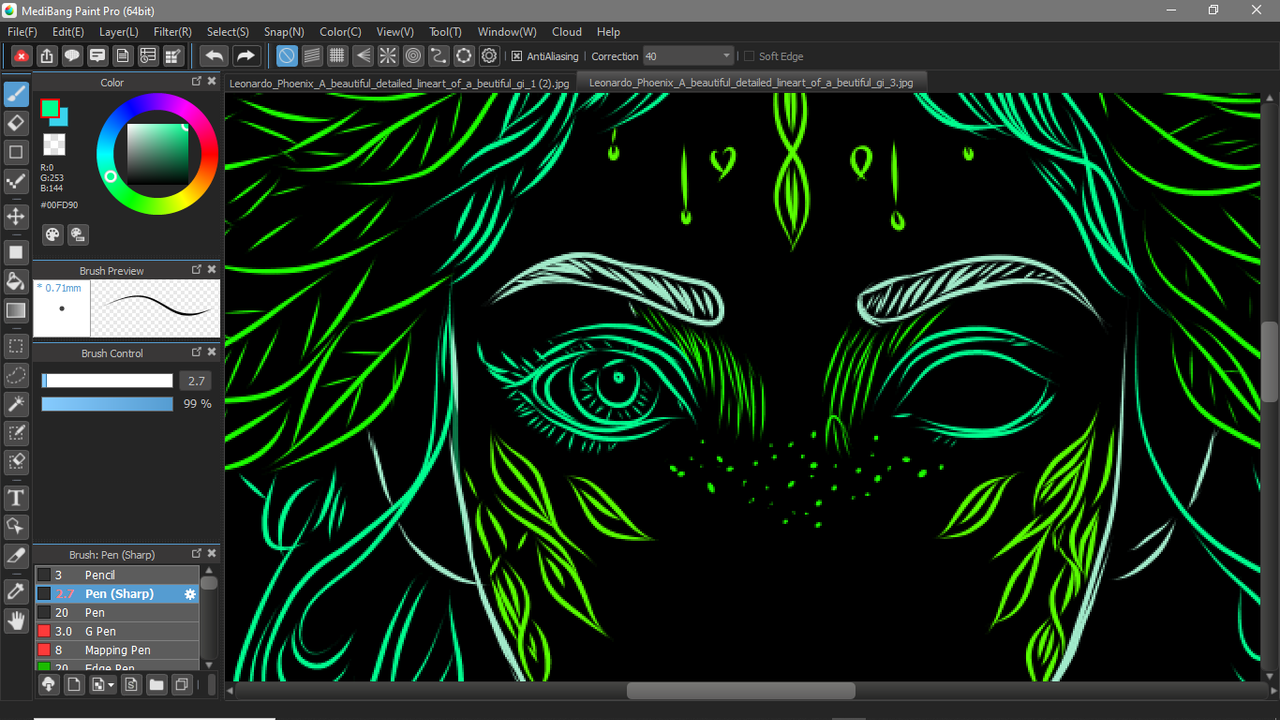Open the gear settings icon for Pen (Sharp)
This screenshot has width=1280, height=720.
190,594
